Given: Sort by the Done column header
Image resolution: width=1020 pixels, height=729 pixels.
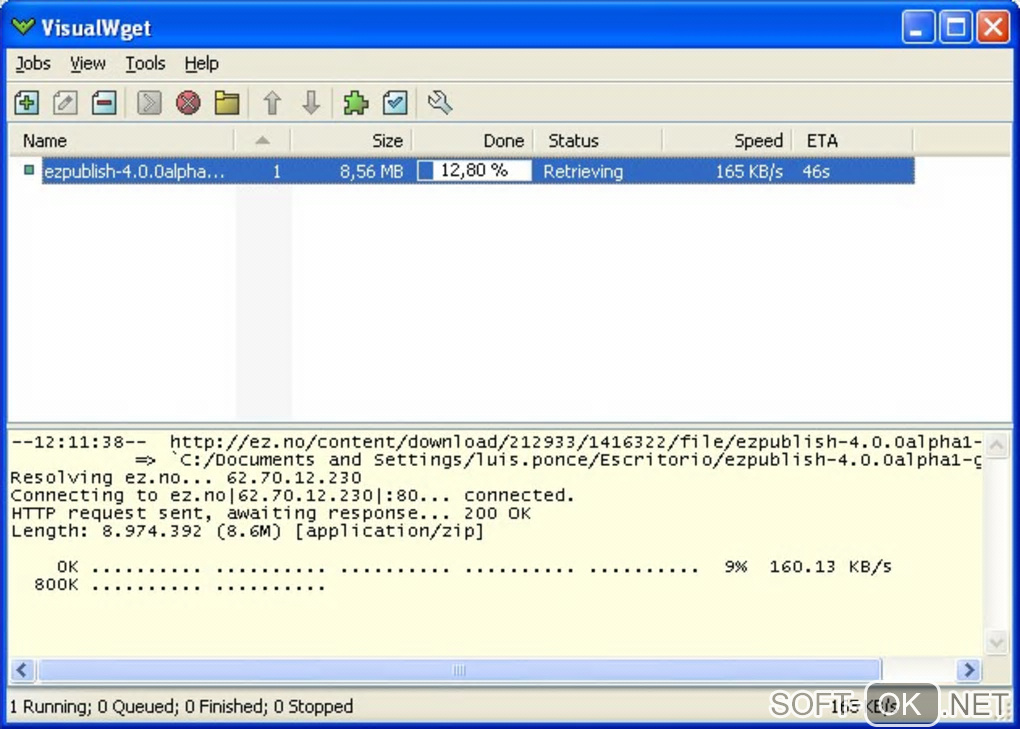Looking at the screenshot, I should 473,140.
